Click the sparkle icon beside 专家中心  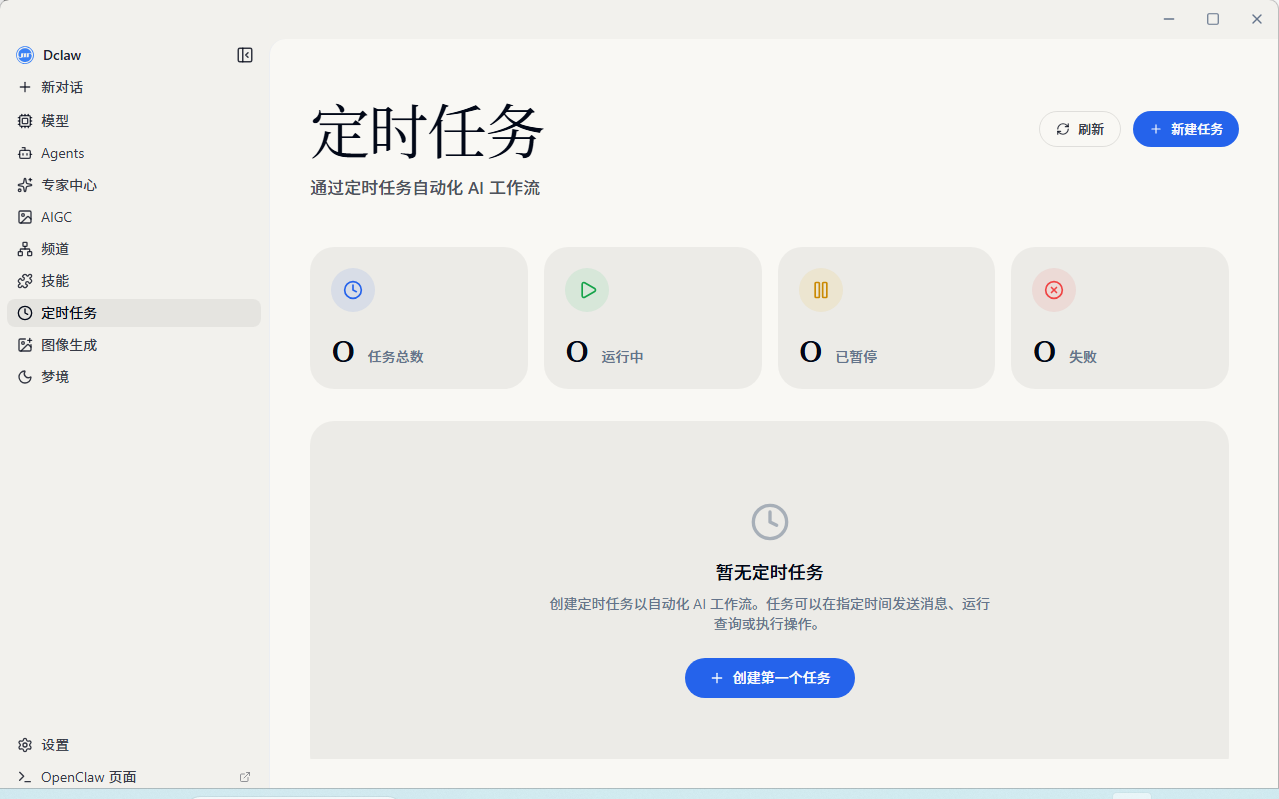click(x=25, y=185)
